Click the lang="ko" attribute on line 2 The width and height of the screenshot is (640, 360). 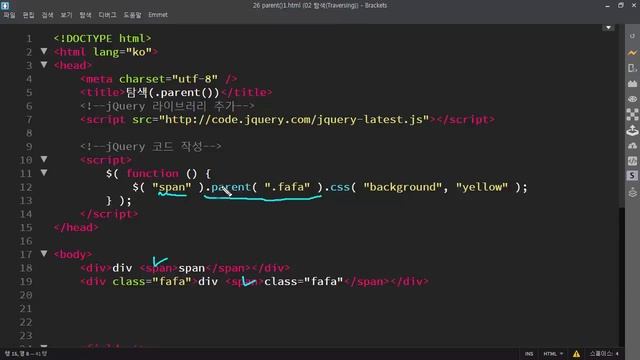coord(122,52)
